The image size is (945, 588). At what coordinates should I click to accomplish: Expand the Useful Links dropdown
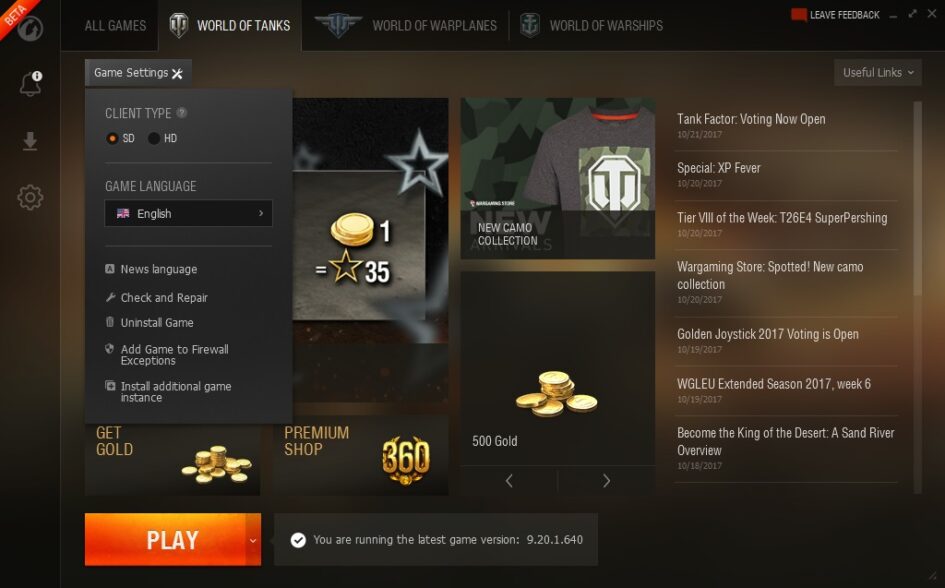pyautogui.click(x=878, y=72)
